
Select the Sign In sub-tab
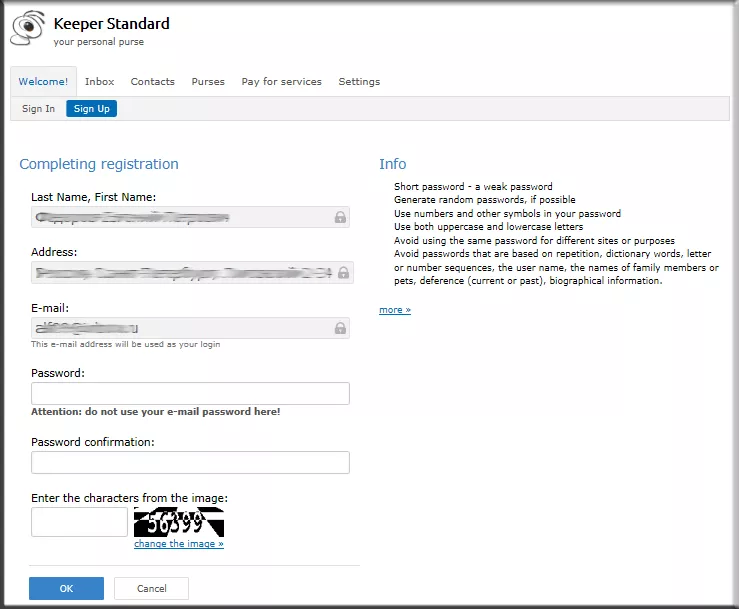click(x=38, y=108)
